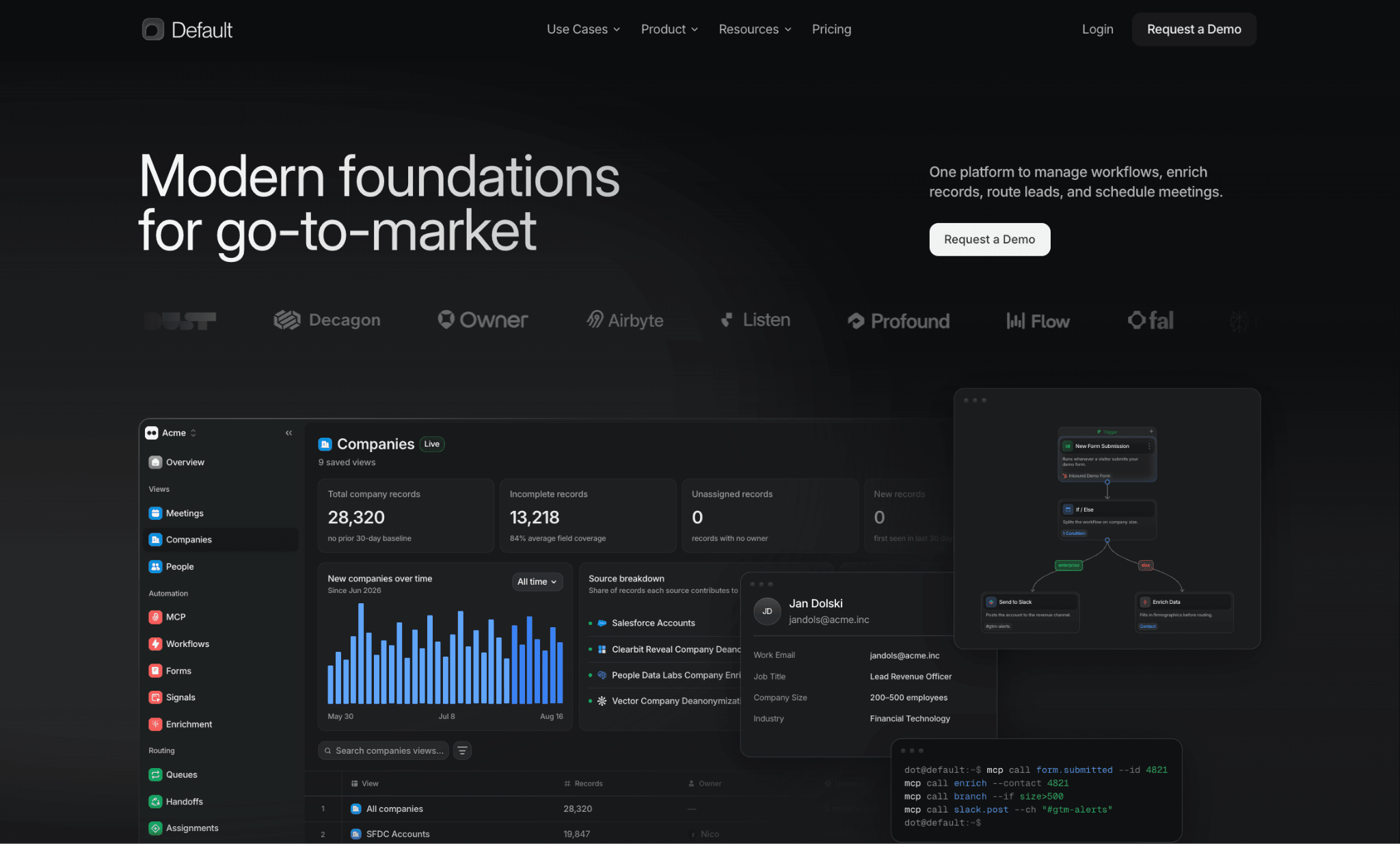Collapse the sidebar with double-chevron icon
Image resolution: width=1400 pixels, height=844 pixels.
[289, 433]
